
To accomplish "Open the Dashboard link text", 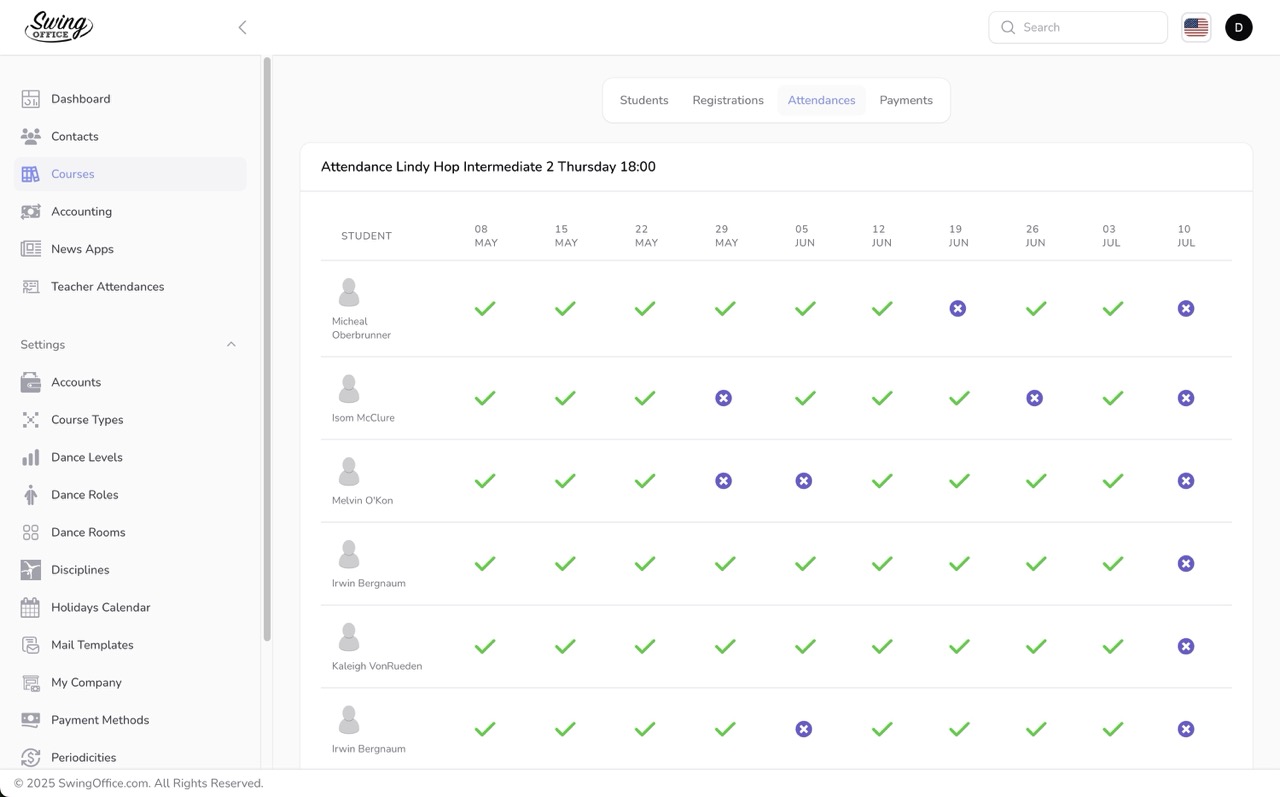I will [81, 99].
